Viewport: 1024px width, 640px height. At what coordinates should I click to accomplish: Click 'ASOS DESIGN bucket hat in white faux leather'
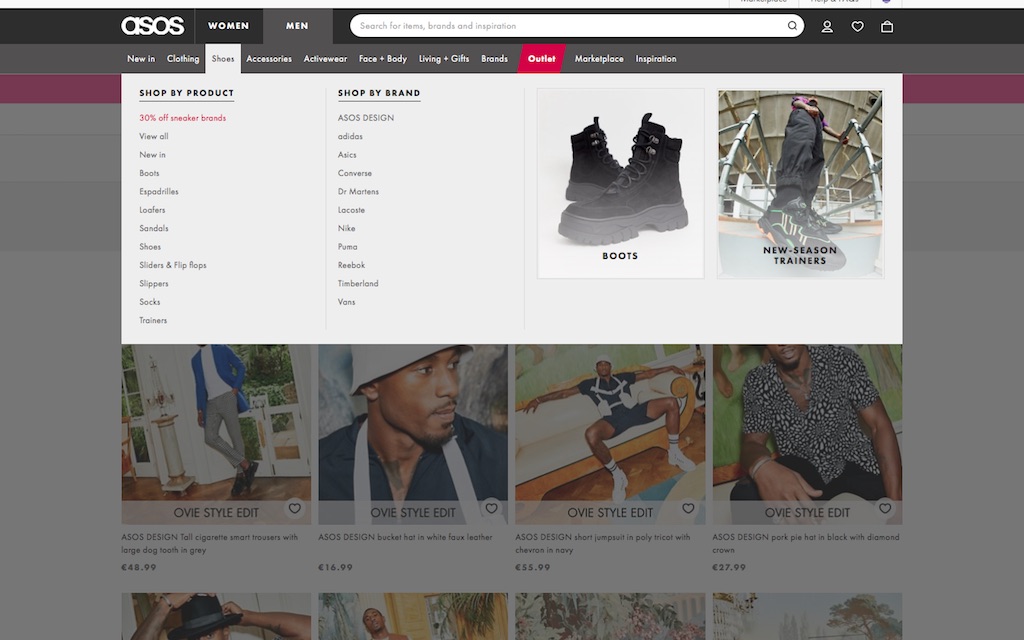(406, 537)
